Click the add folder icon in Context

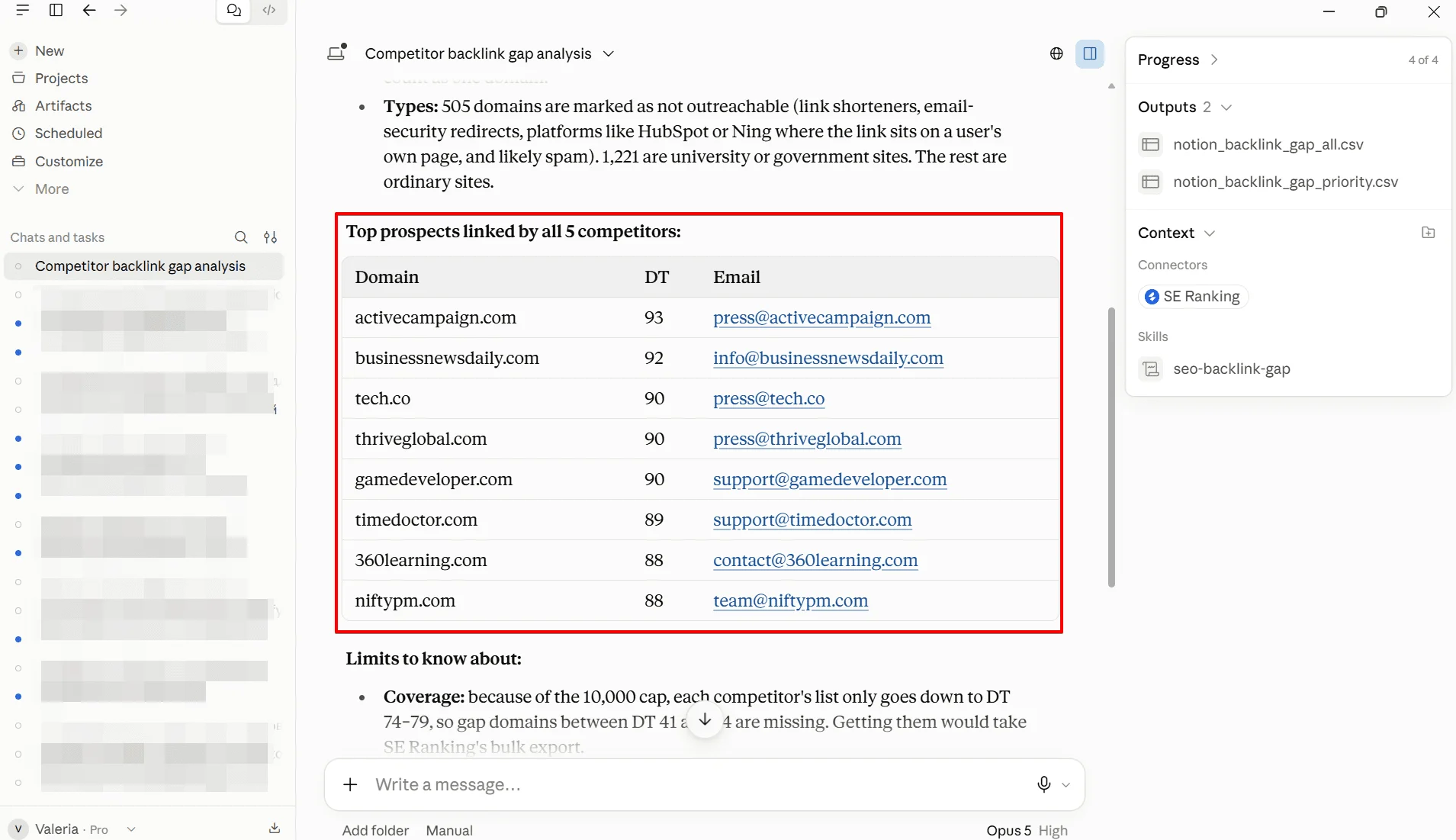1429,233
